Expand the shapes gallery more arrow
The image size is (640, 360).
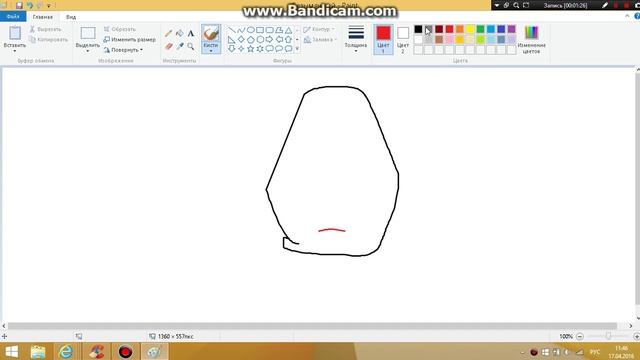[x=297, y=49]
